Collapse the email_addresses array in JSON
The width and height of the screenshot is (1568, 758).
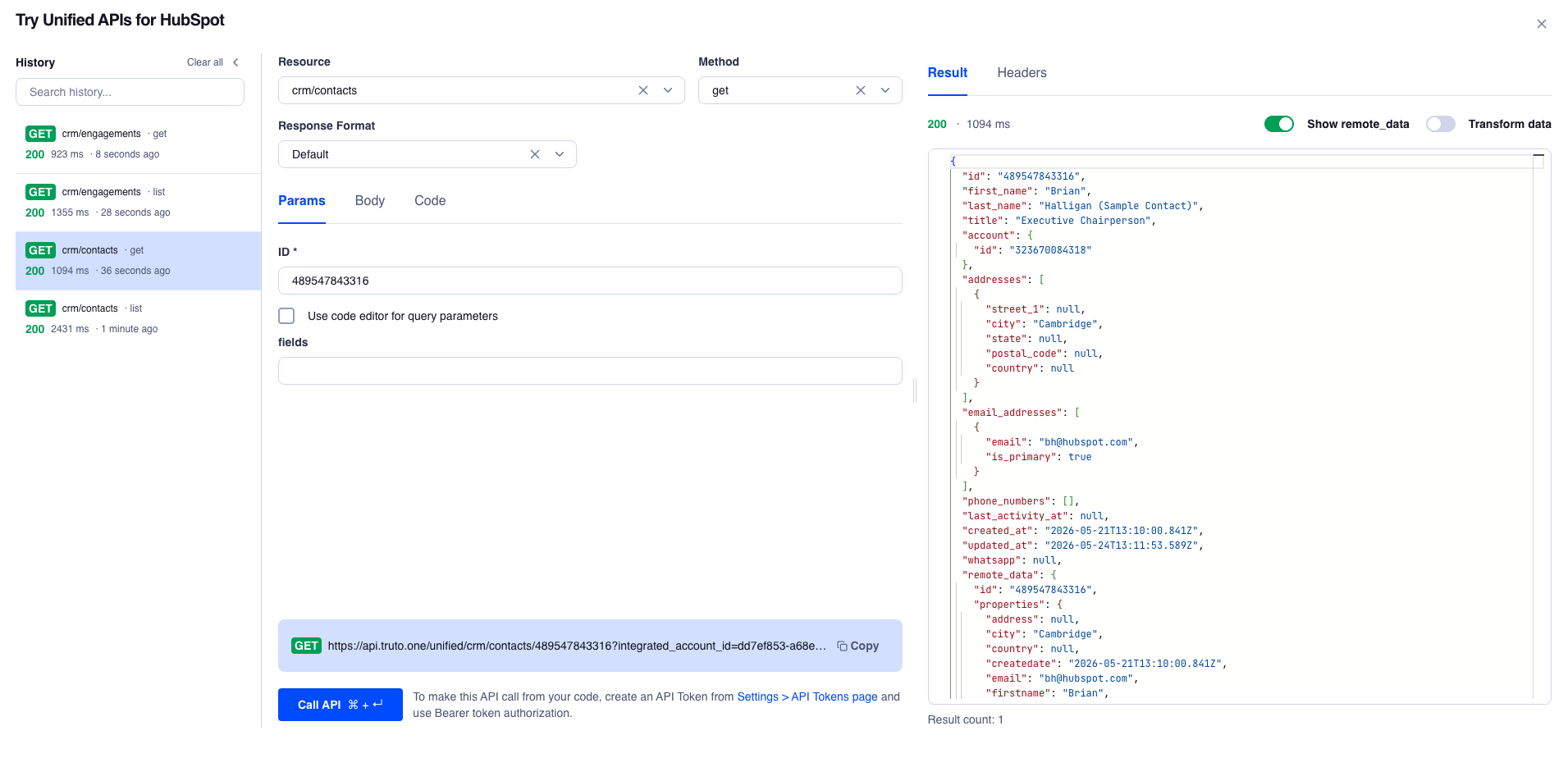click(1077, 413)
